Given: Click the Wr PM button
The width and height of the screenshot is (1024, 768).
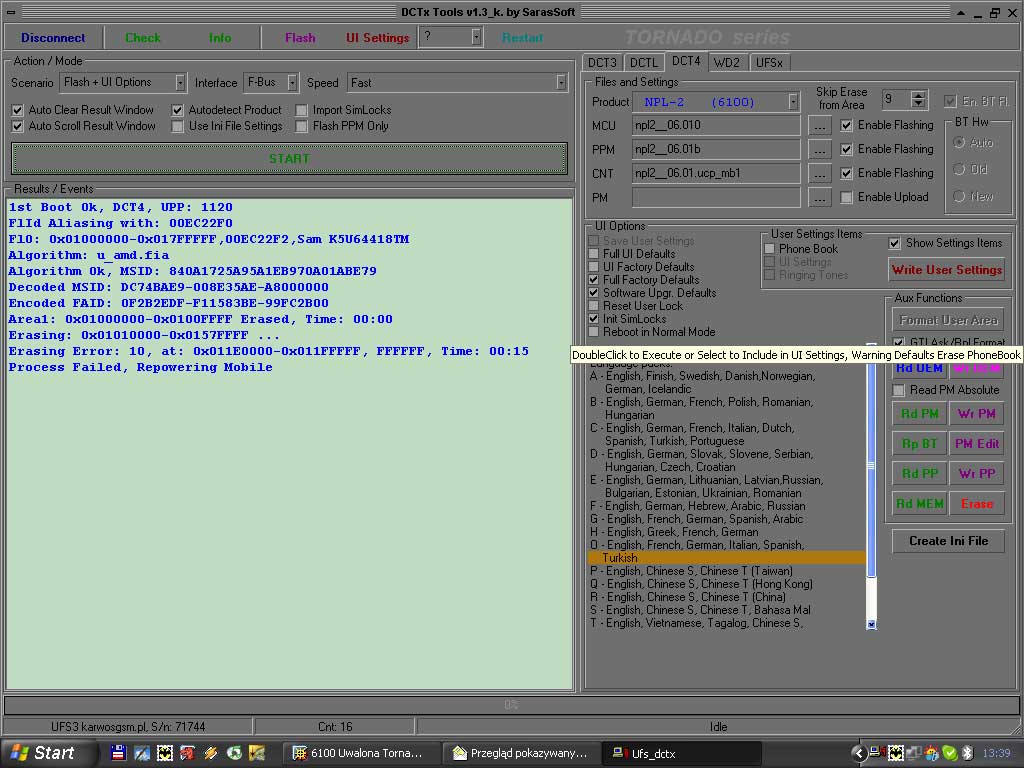Looking at the screenshot, I should (976, 413).
